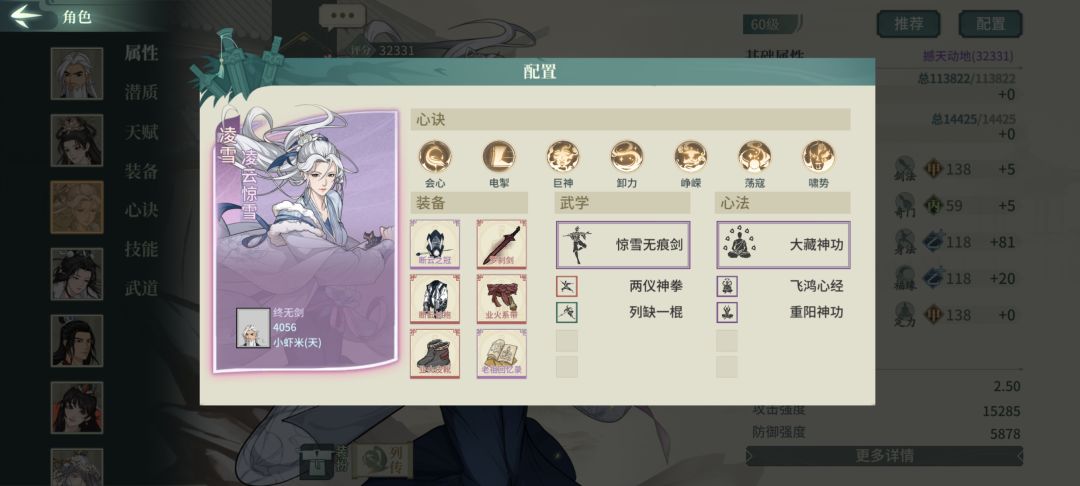Screen dimensions: 1080x486
Task: Open the red sword weapon slot
Action: tap(501, 244)
